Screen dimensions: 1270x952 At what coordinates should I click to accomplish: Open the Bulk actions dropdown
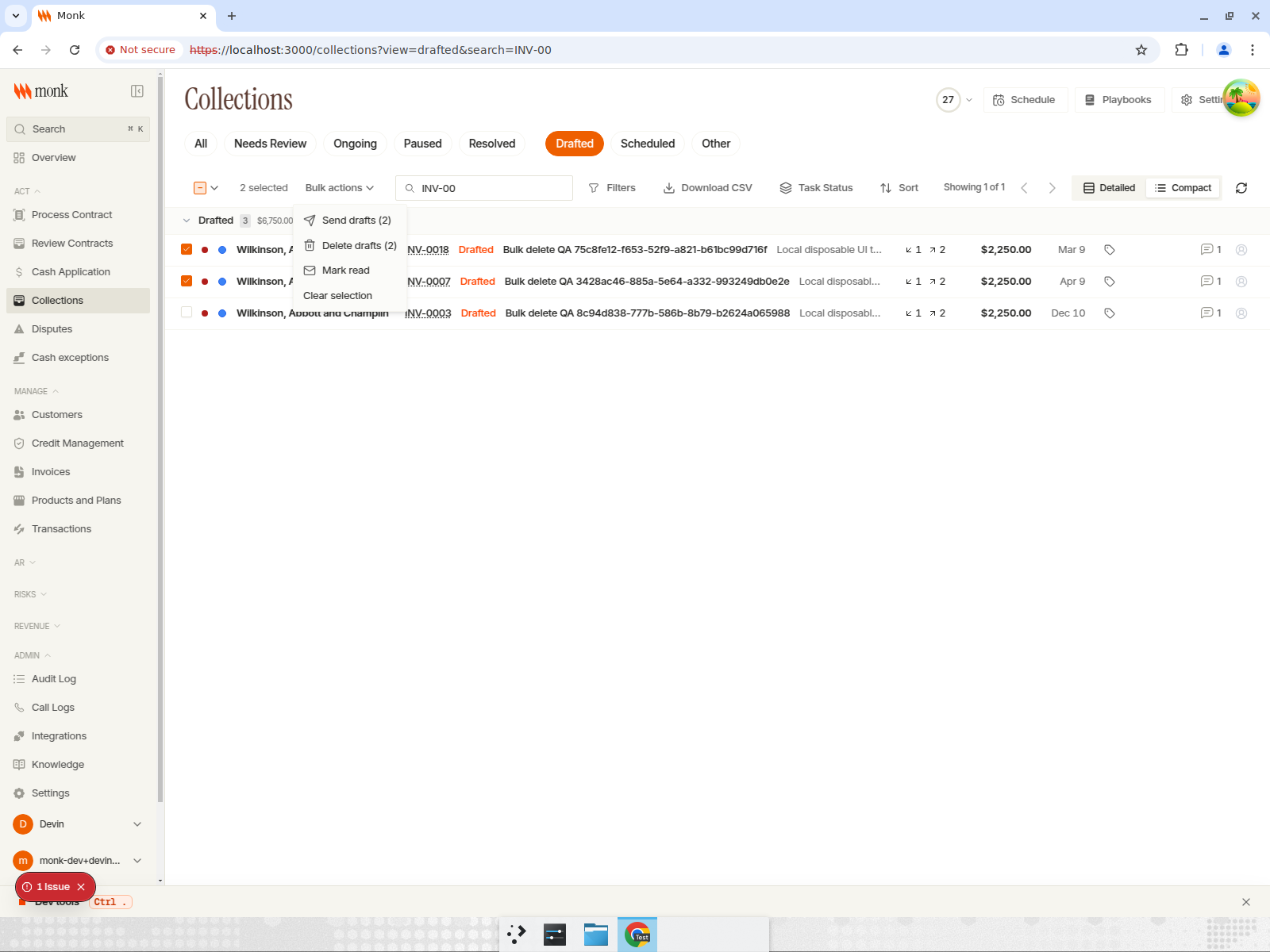point(340,188)
